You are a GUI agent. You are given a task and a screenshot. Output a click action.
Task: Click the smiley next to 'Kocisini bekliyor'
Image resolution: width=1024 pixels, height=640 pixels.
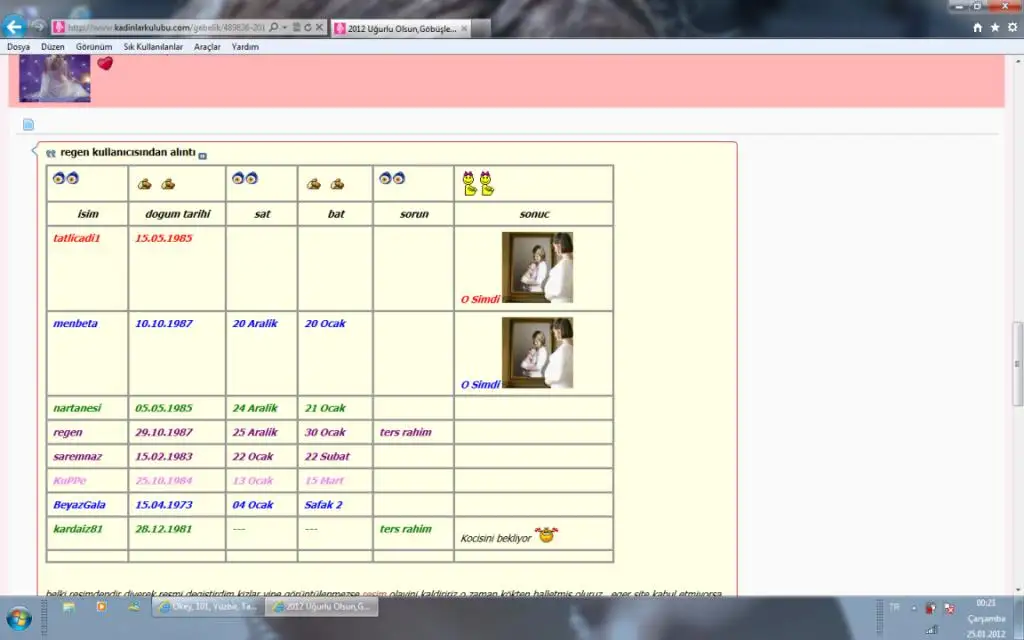[546, 535]
